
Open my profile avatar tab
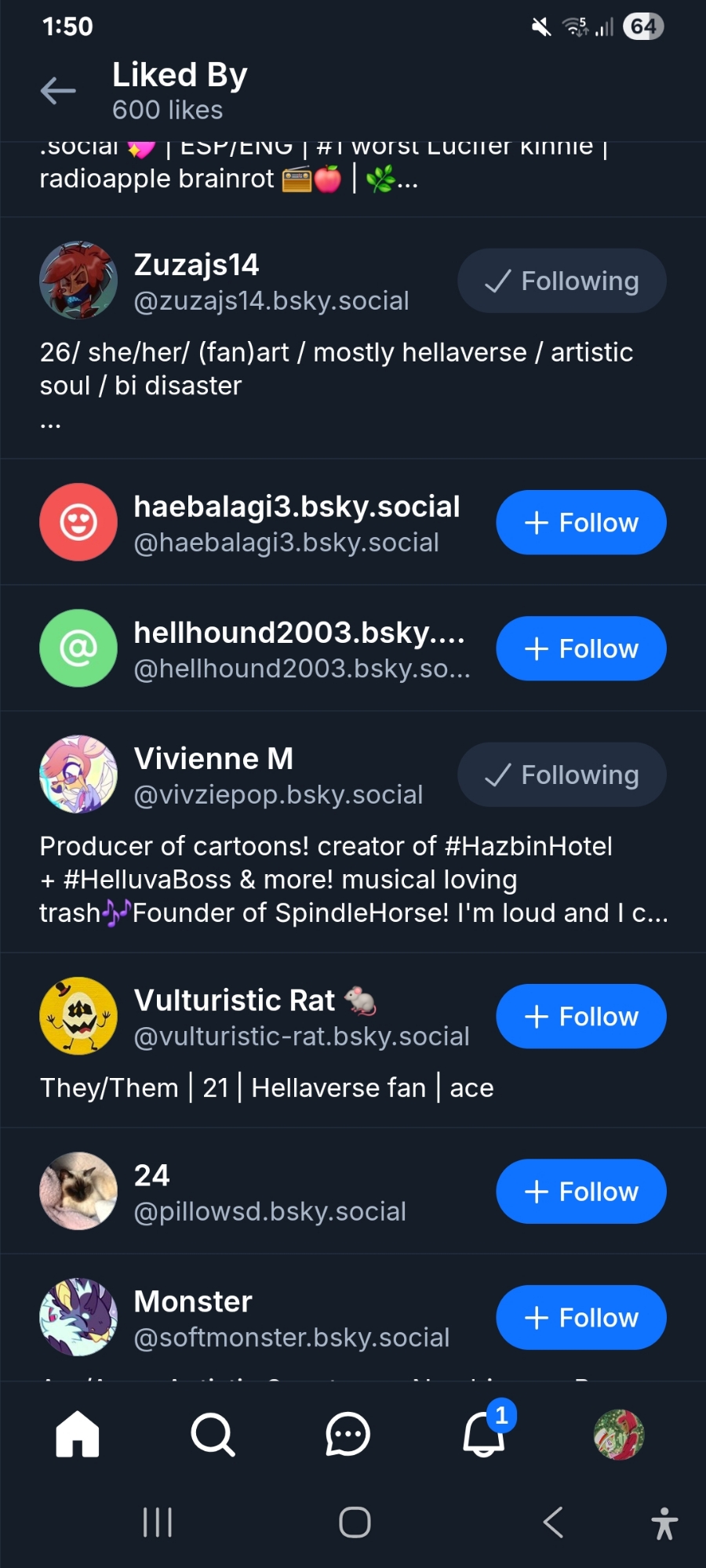click(x=619, y=1435)
